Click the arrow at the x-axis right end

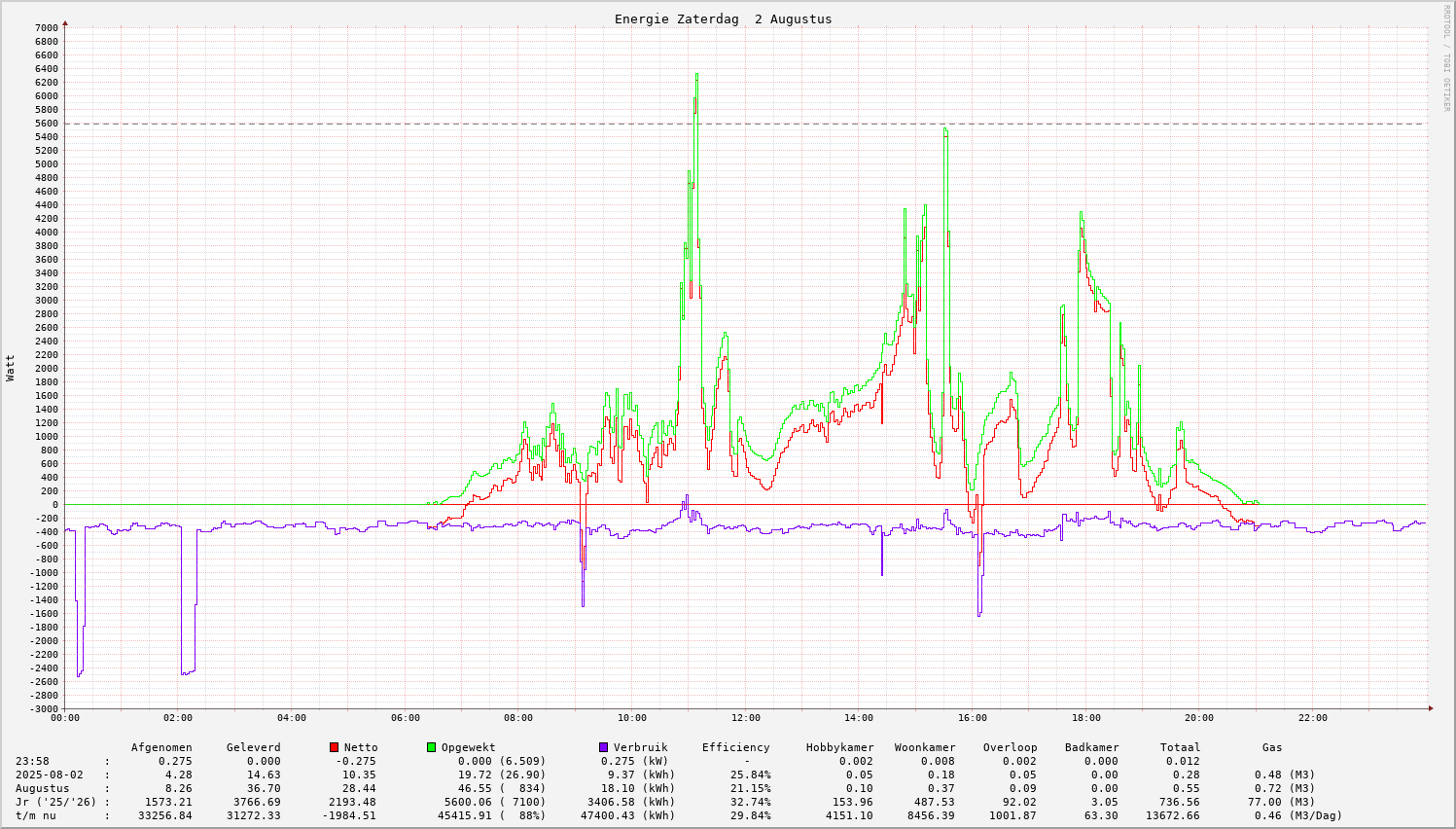[1429, 709]
